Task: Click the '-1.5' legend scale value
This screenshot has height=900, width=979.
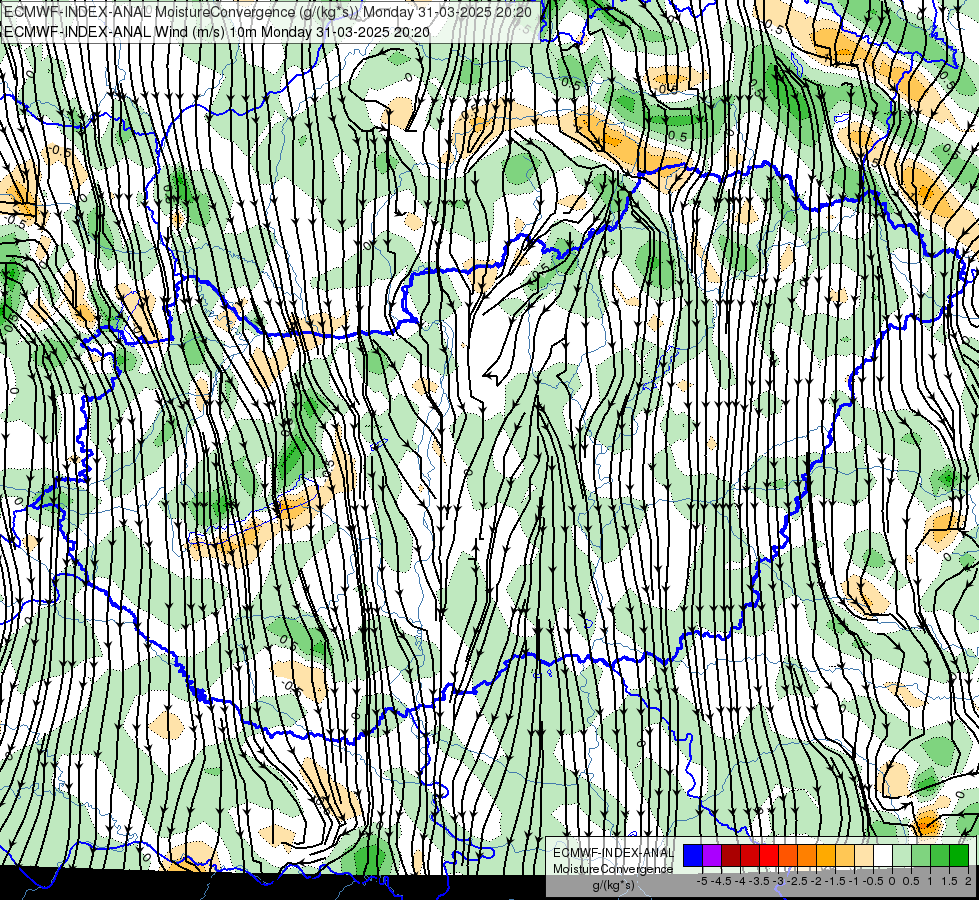Action: pos(836,881)
